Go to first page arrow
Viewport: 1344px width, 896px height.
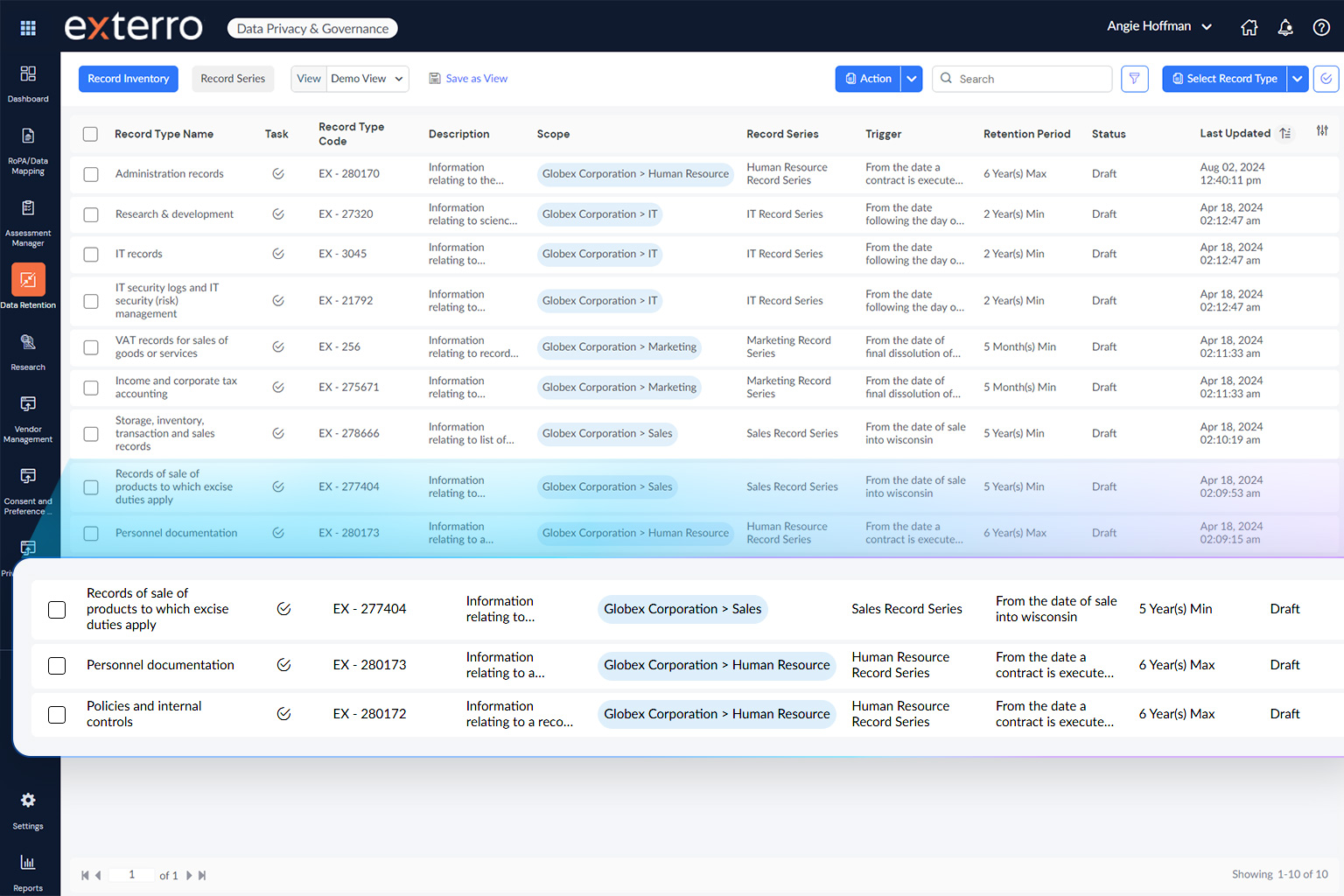(x=85, y=875)
